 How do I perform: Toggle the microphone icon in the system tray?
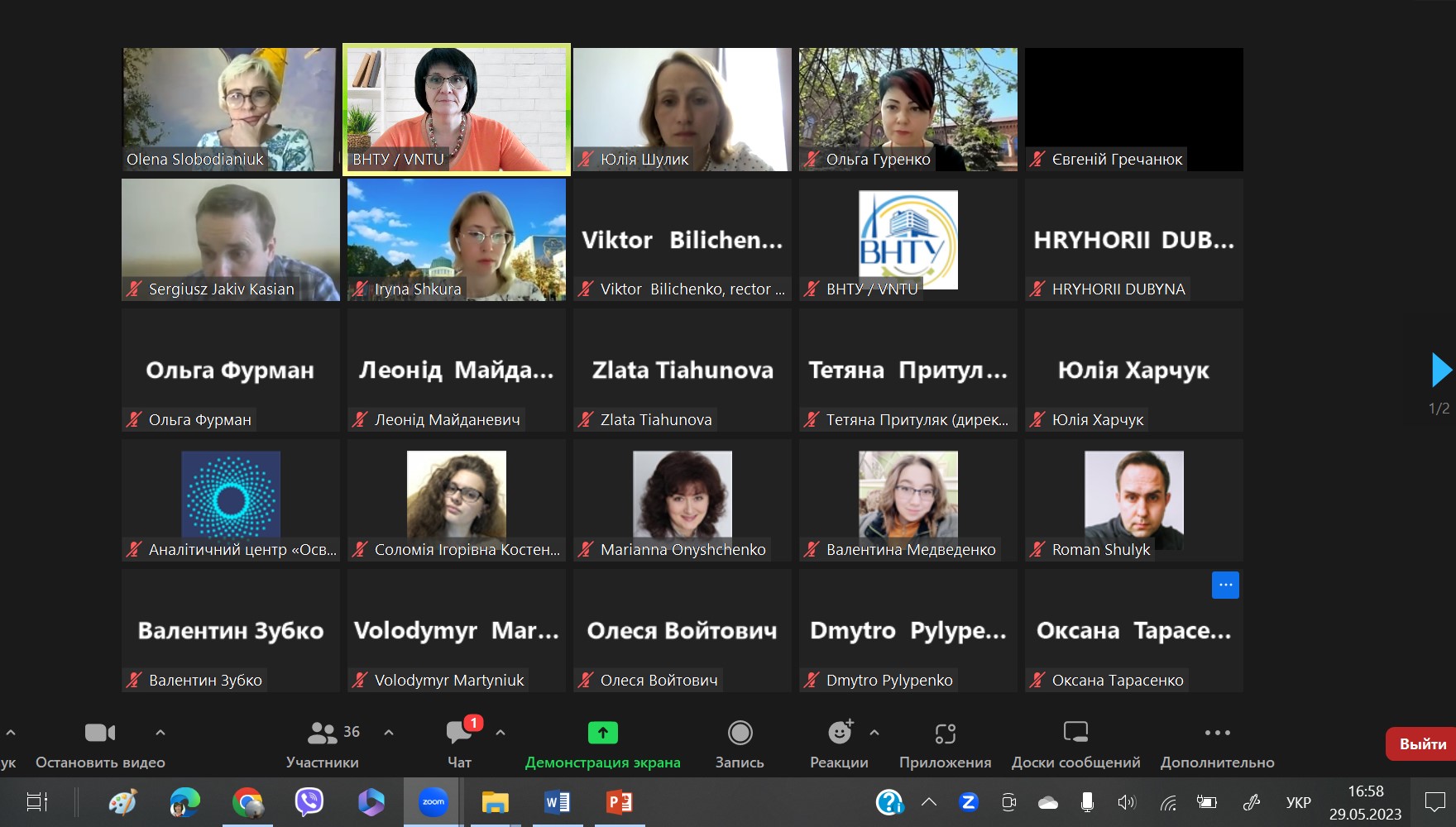1087,802
